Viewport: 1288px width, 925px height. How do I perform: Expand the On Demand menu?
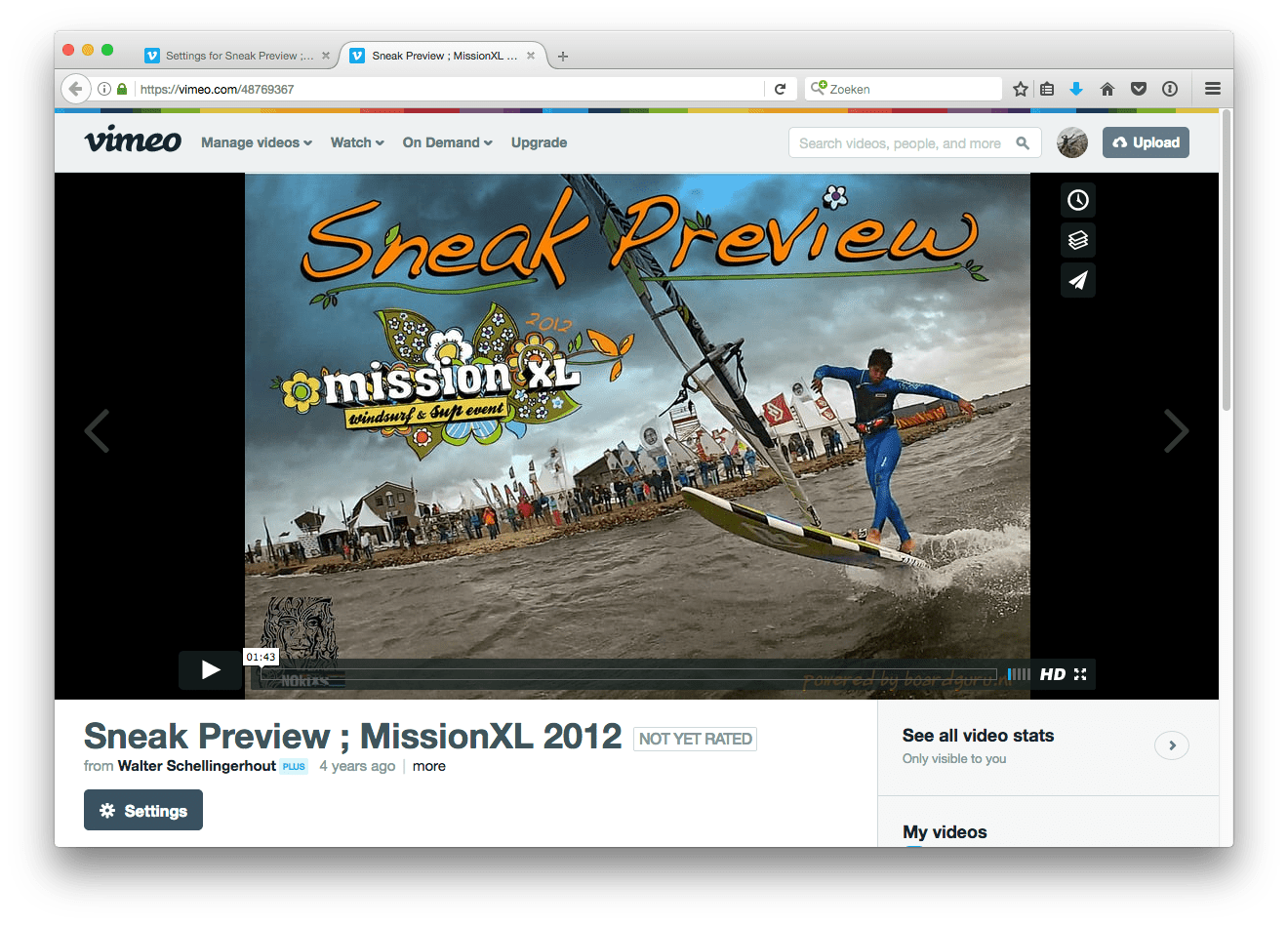click(447, 142)
